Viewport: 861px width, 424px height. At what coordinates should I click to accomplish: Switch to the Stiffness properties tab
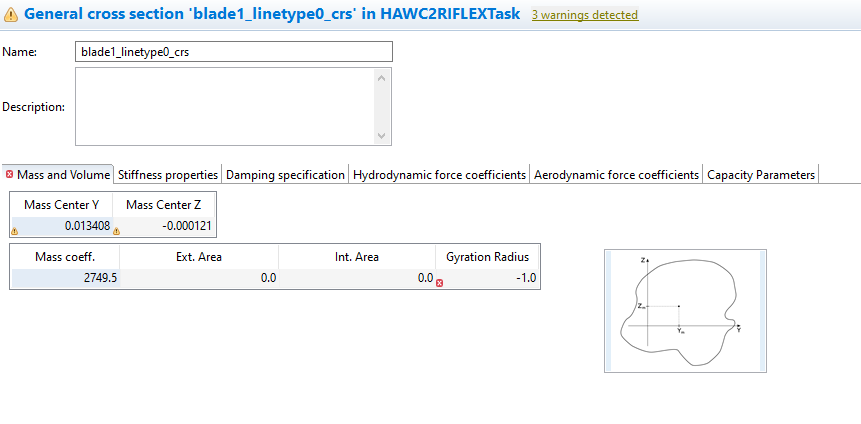pos(167,174)
